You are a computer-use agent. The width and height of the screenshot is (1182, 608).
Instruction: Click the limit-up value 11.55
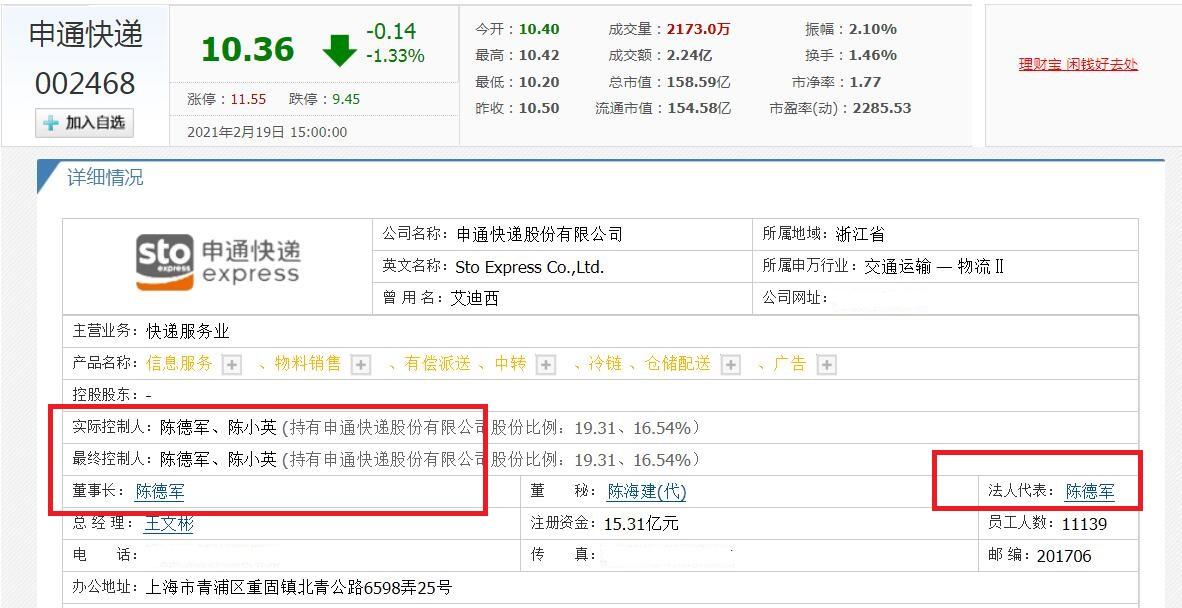click(248, 99)
